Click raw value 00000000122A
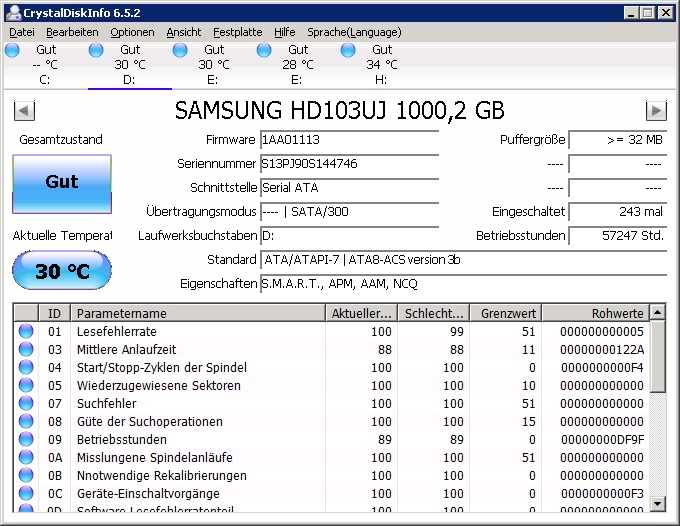The image size is (680, 526). tap(602, 350)
